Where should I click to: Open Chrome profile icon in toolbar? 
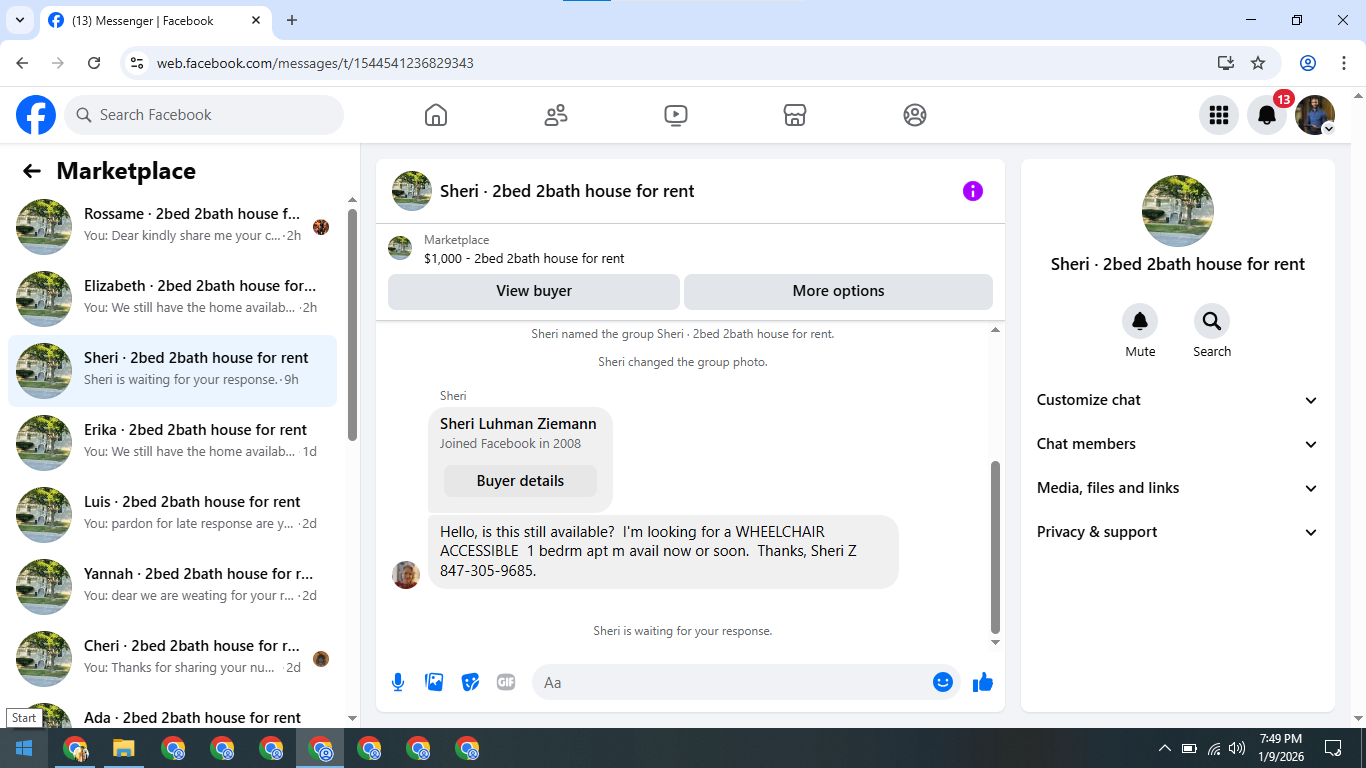(x=1308, y=63)
